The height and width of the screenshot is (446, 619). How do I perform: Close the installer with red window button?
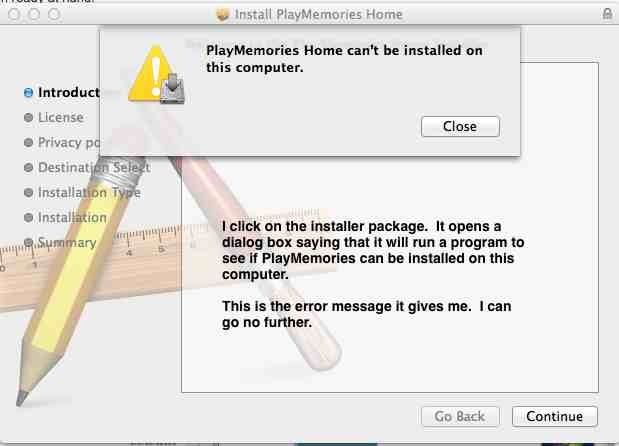(12, 15)
